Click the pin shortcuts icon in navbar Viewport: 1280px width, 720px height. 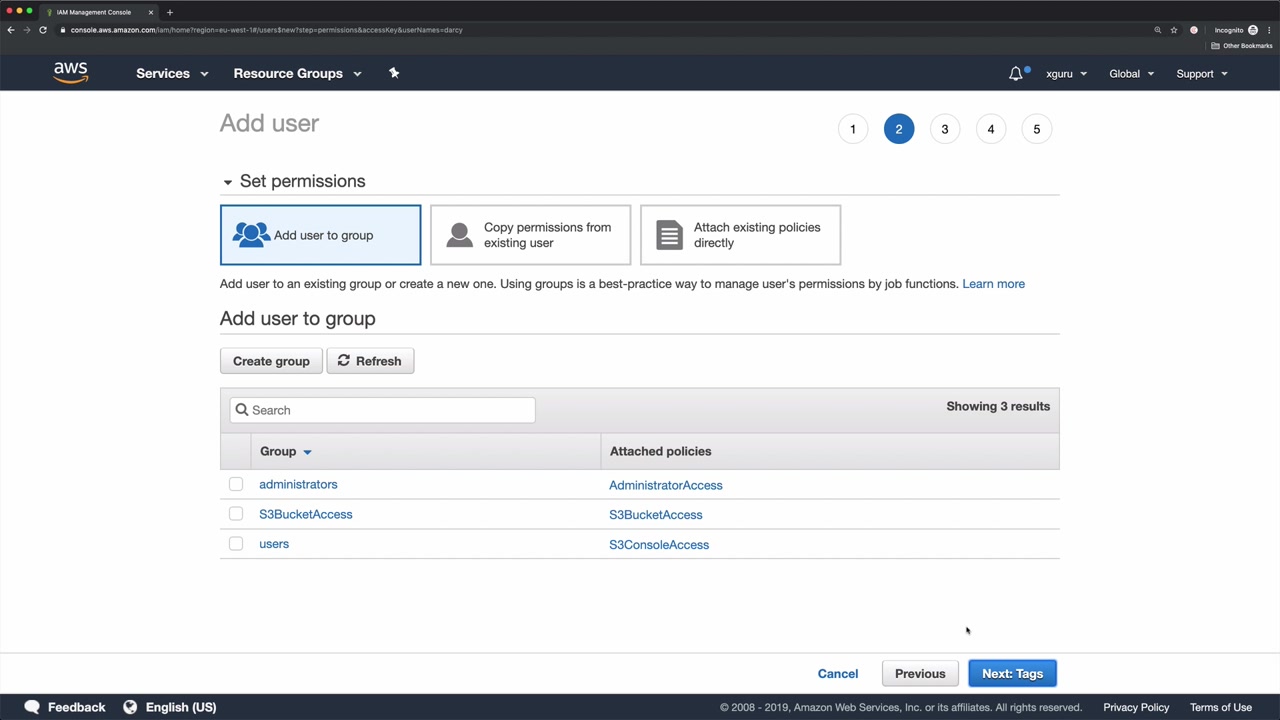[394, 73]
